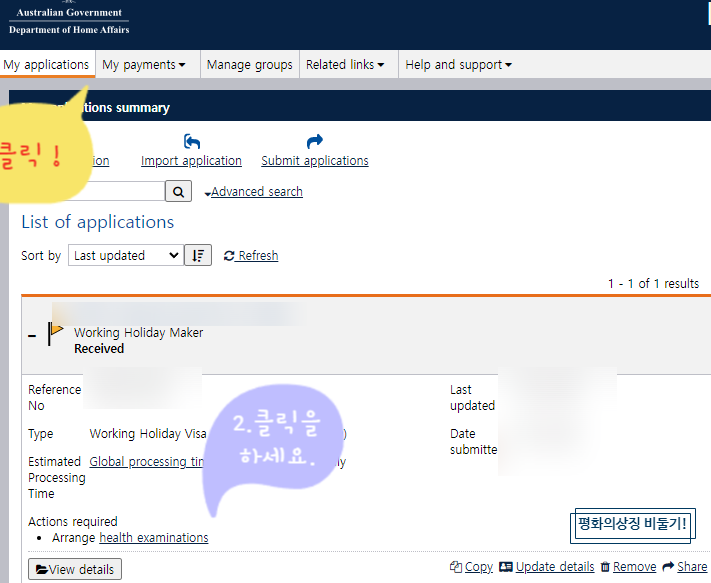Viewport: 711px width, 583px height.
Task: Click the magnifier search button
Action: point(178,191)
